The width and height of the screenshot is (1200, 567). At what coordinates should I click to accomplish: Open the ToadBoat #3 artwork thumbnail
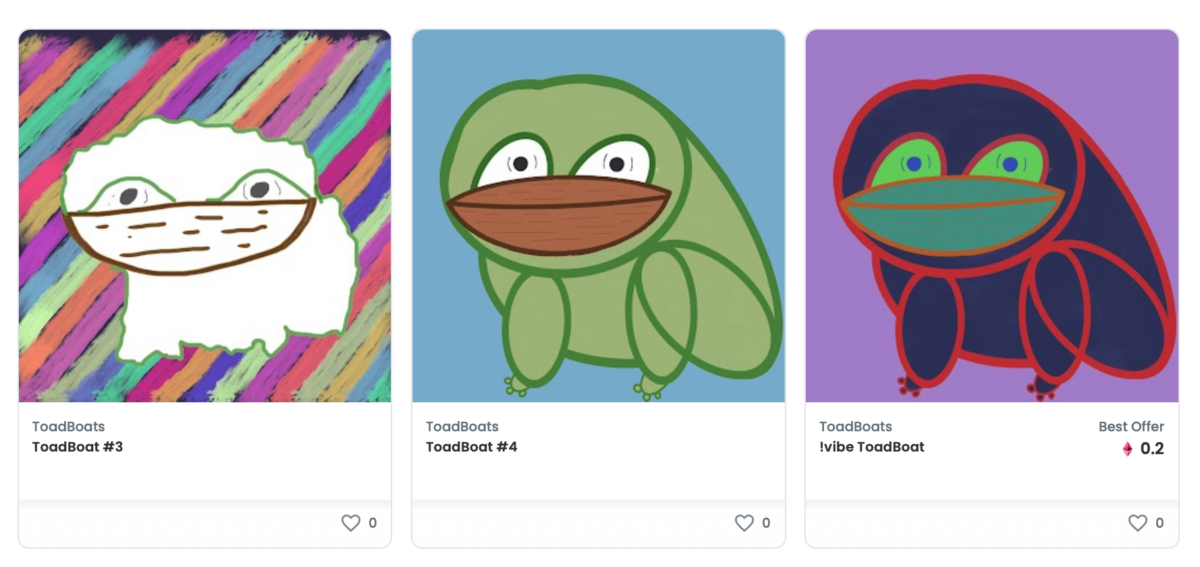(x=205, y=216)
